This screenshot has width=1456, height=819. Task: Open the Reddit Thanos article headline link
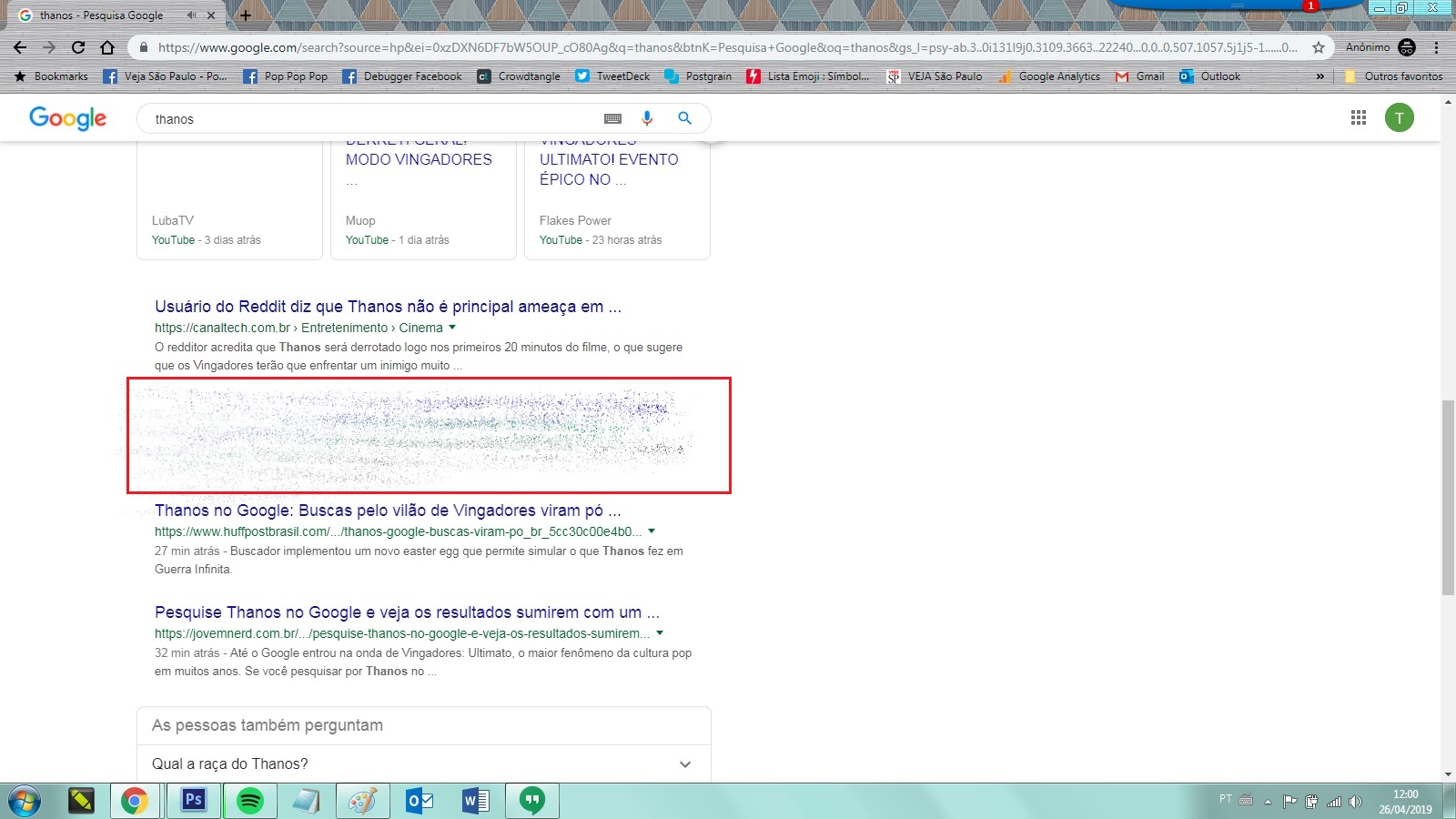click(387, 307)
